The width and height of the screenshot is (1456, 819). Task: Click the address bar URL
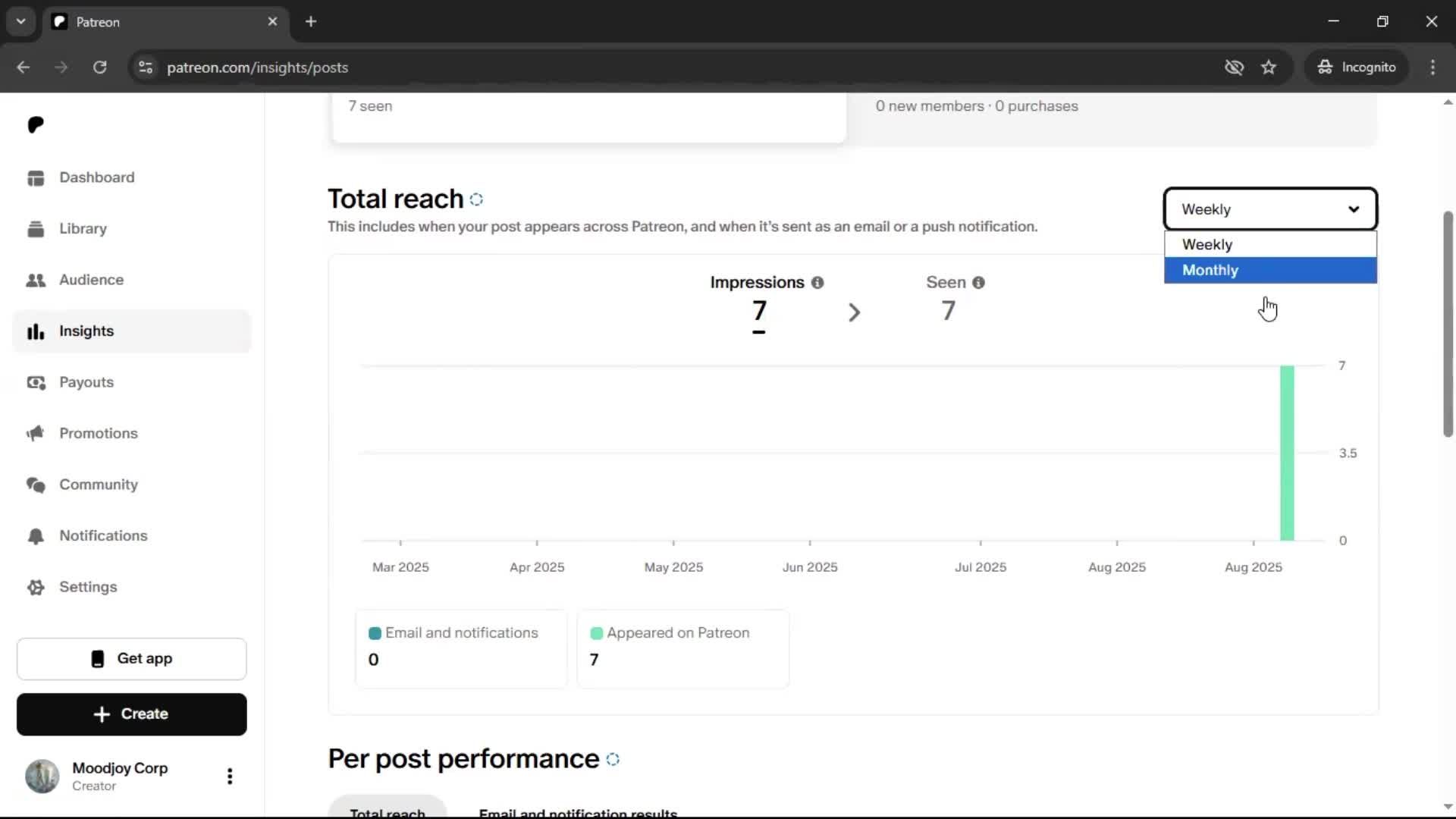click(257, 67)
